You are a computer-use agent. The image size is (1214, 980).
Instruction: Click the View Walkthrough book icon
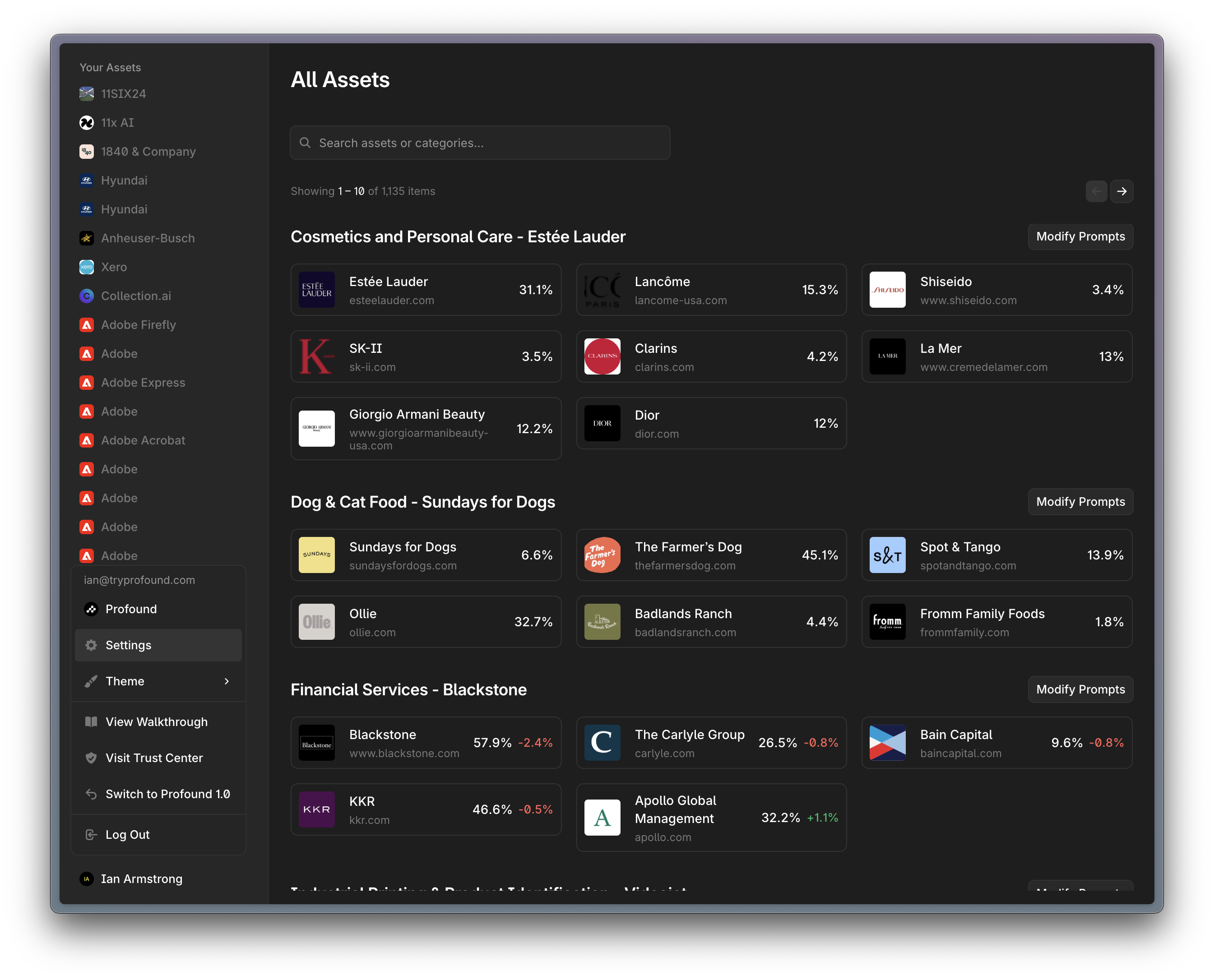pyautogui.click(x=91, y=721)
